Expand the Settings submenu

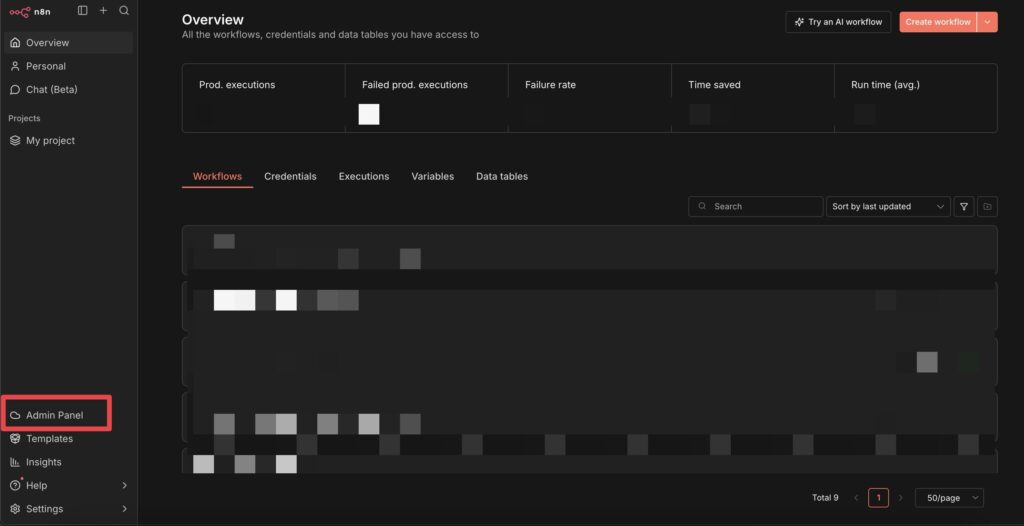[124, 509]
